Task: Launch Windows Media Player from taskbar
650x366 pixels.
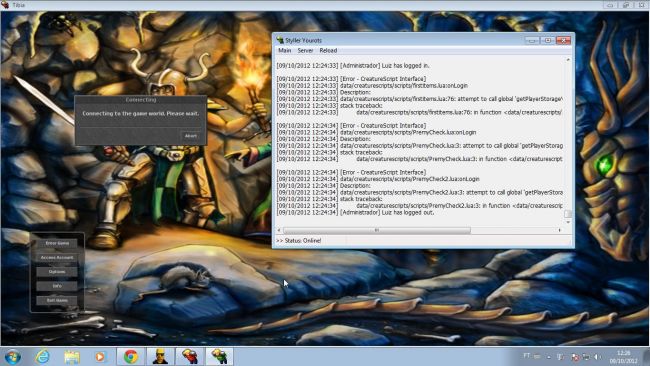Action: [x=100, y=356]
